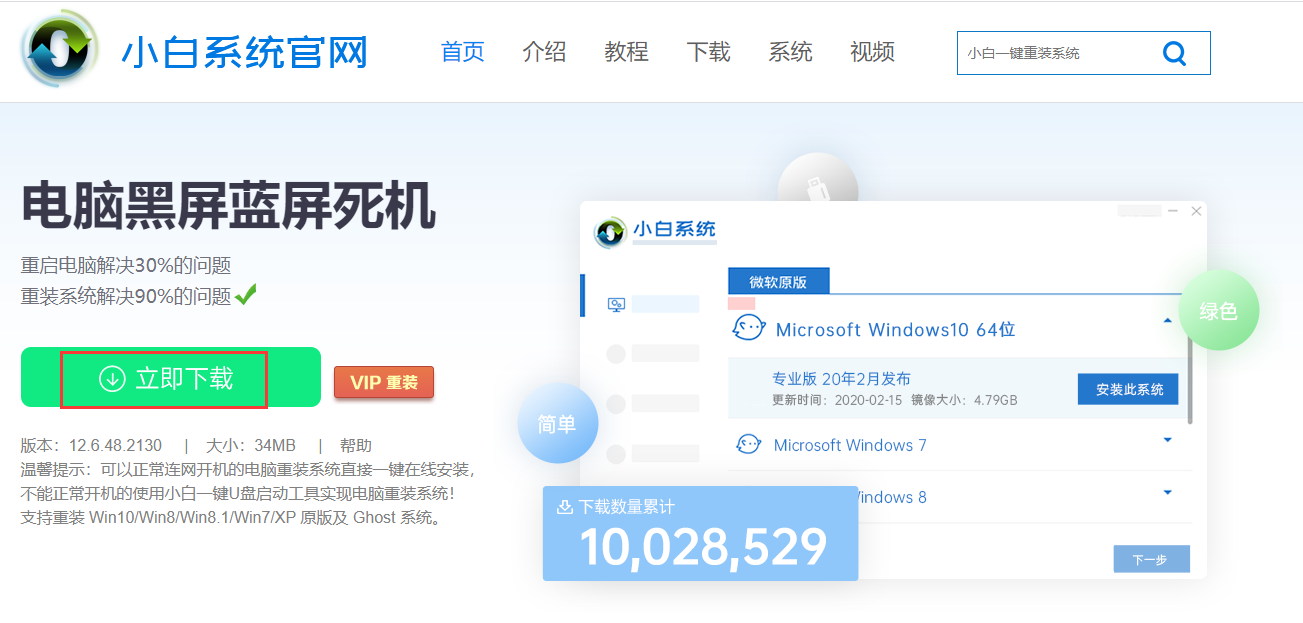Screen dimensions: 1303x623
Task: Close the installer preview window
Action: (1196, 212)
